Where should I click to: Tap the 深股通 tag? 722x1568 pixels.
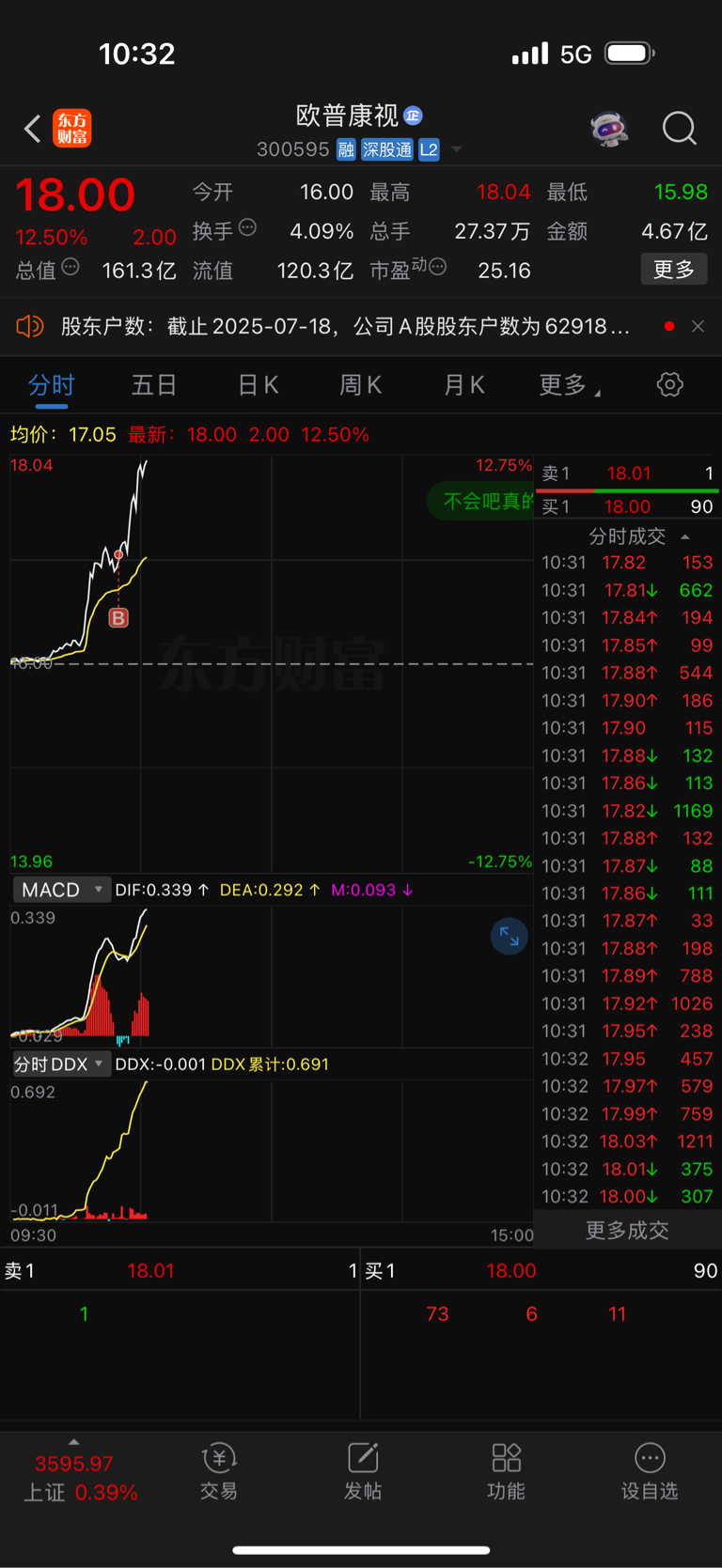pyautogui.click(x=387, y=149)
